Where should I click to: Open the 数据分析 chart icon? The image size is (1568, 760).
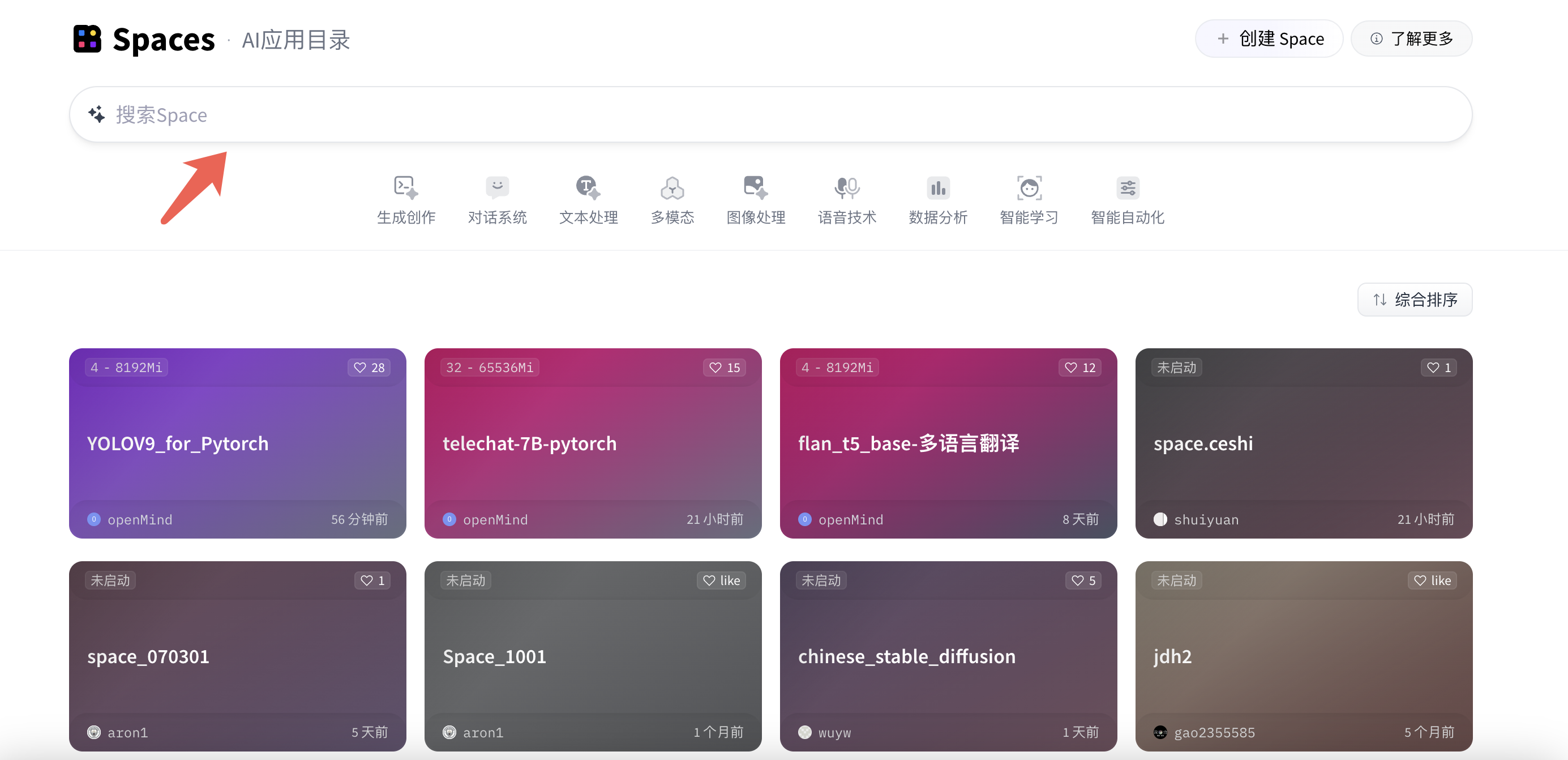pos(937,187)
